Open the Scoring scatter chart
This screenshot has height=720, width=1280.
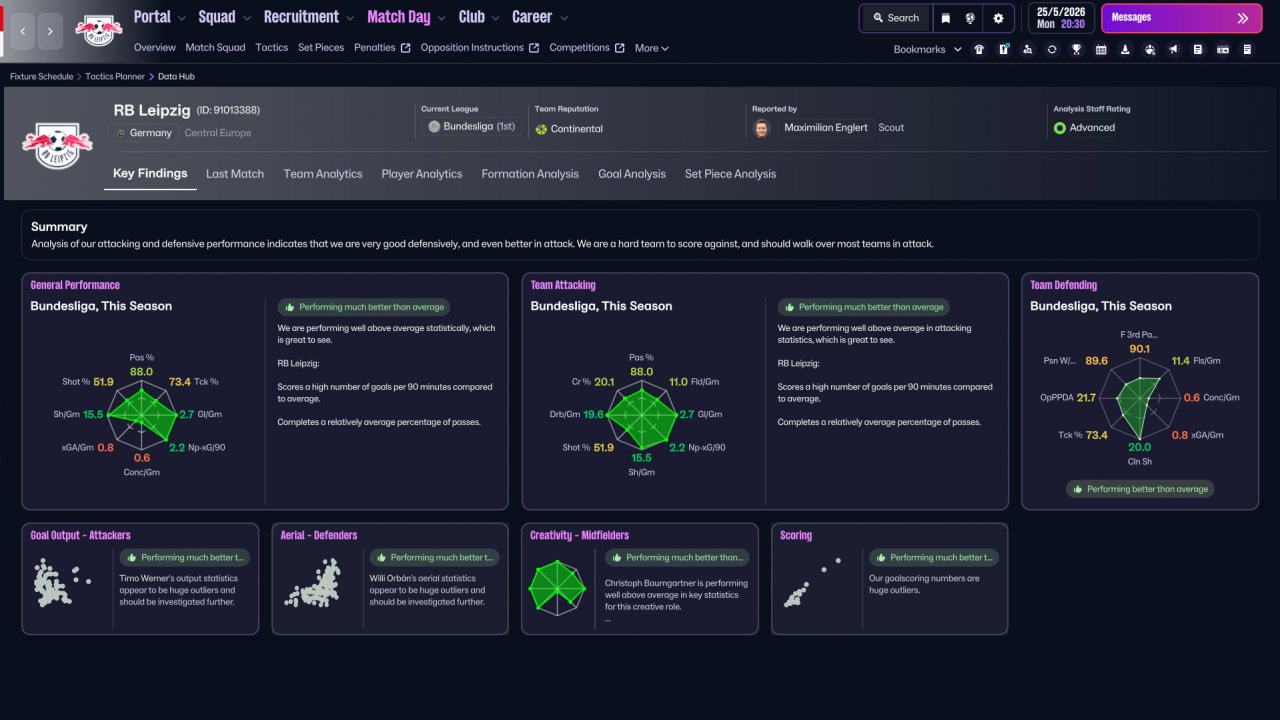click(812, 583)
